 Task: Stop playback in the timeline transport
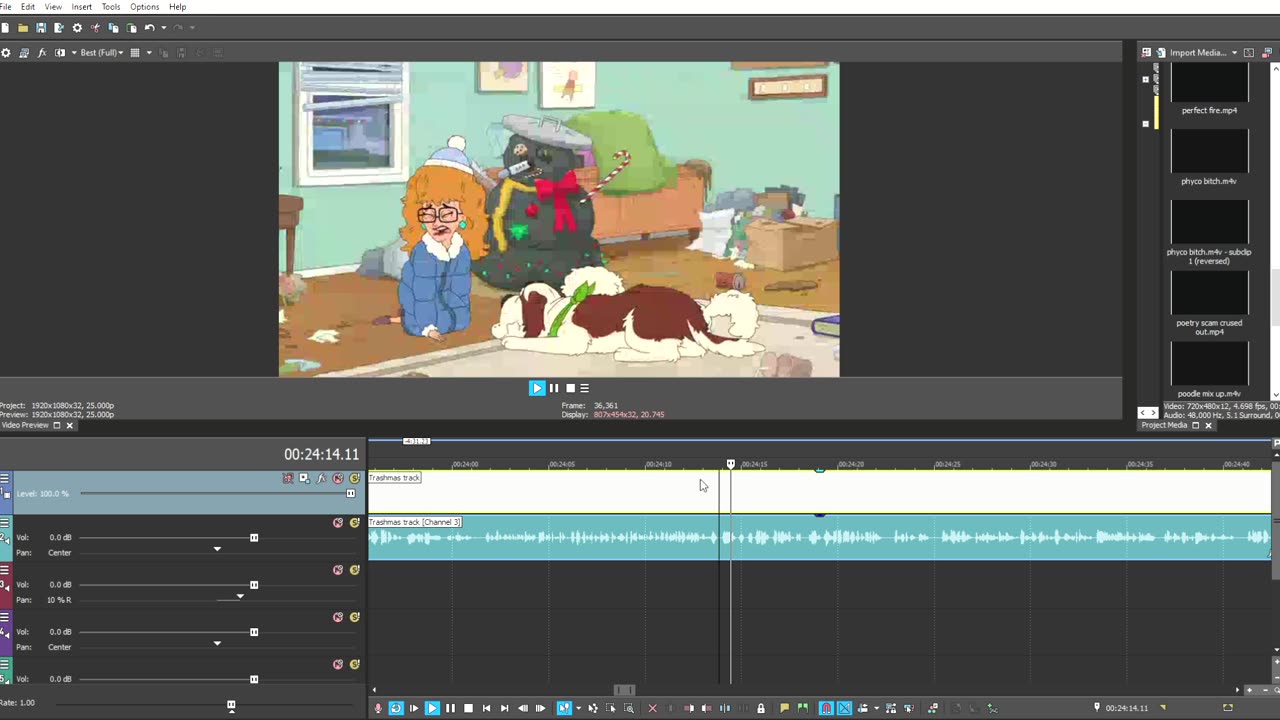coord(468,708)
